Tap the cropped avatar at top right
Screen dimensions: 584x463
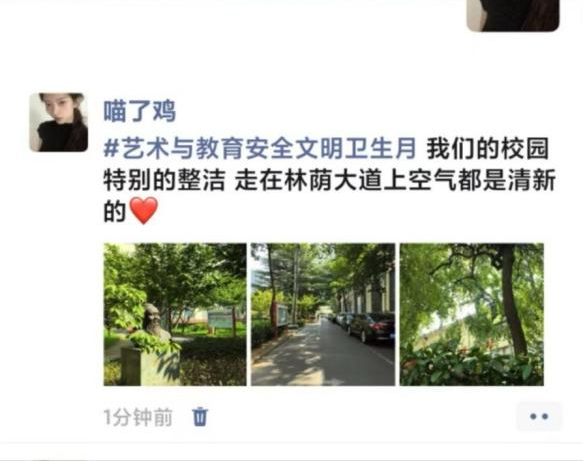pyautogui.click(x=513, y=15)
